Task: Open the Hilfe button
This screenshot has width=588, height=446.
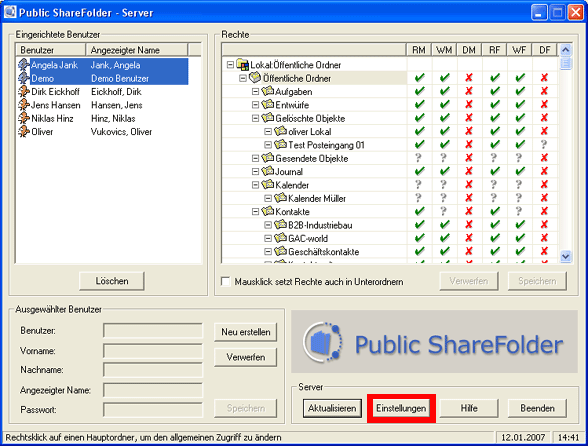Action: [x=469, y=408]
